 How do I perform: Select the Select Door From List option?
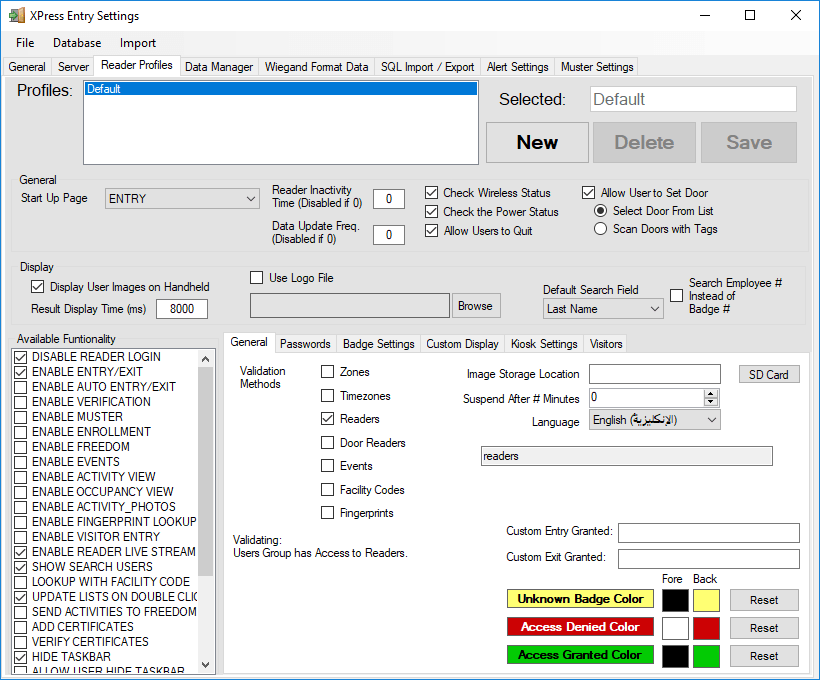tap(600, 211)
